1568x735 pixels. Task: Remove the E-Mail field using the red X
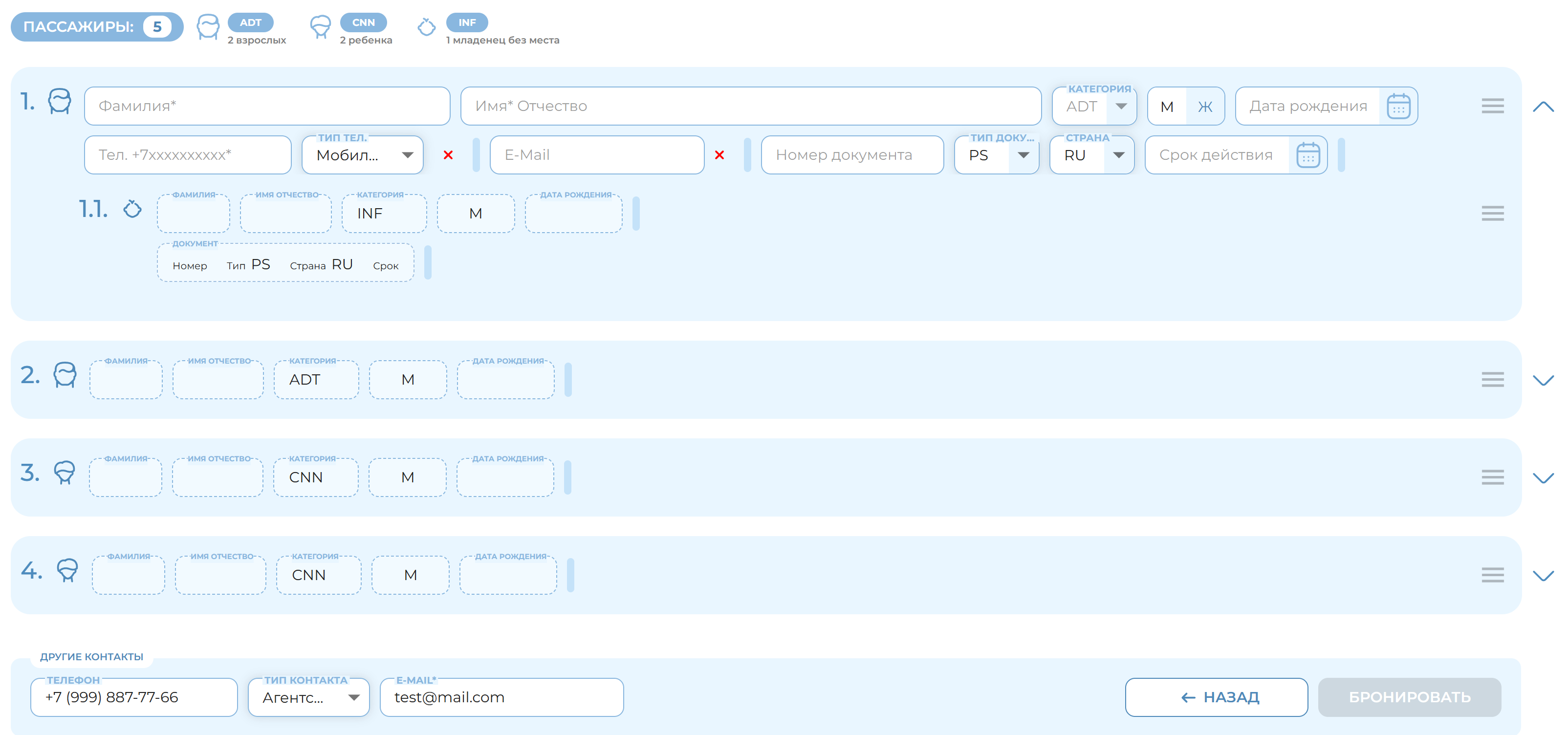coord(719,155)
